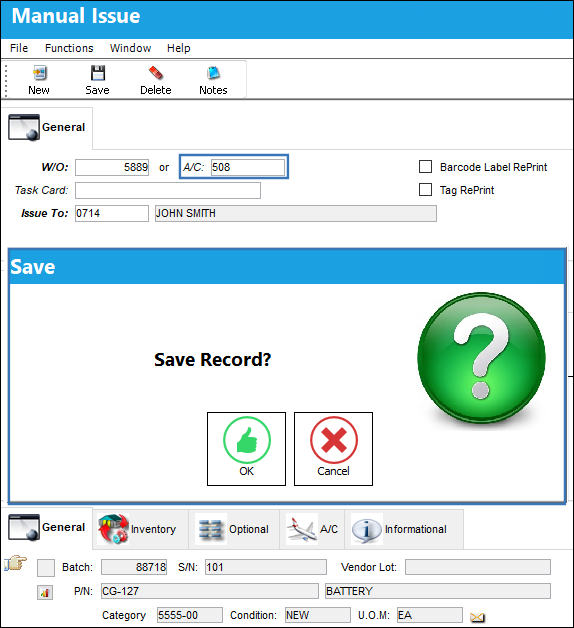Select the upper General tab

(x=47, y=127)
